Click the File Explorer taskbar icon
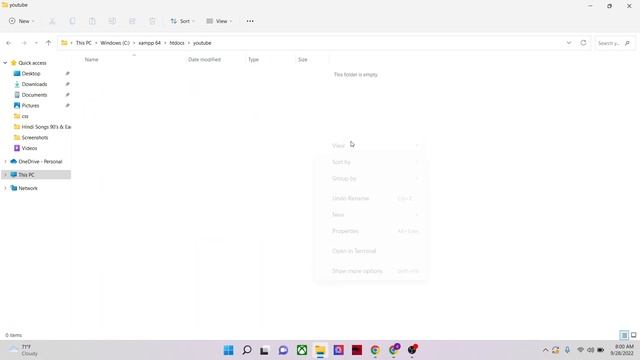640x360 pixels. click(320, 350)
